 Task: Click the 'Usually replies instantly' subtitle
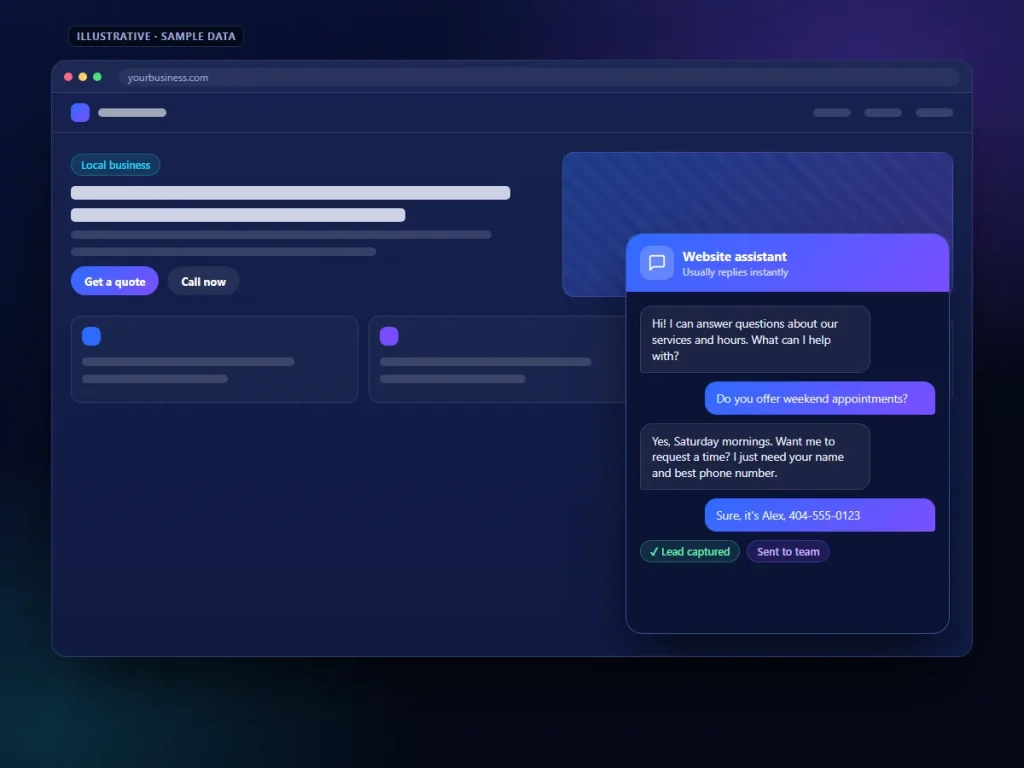pyautogui.click(x=735, y=272)
